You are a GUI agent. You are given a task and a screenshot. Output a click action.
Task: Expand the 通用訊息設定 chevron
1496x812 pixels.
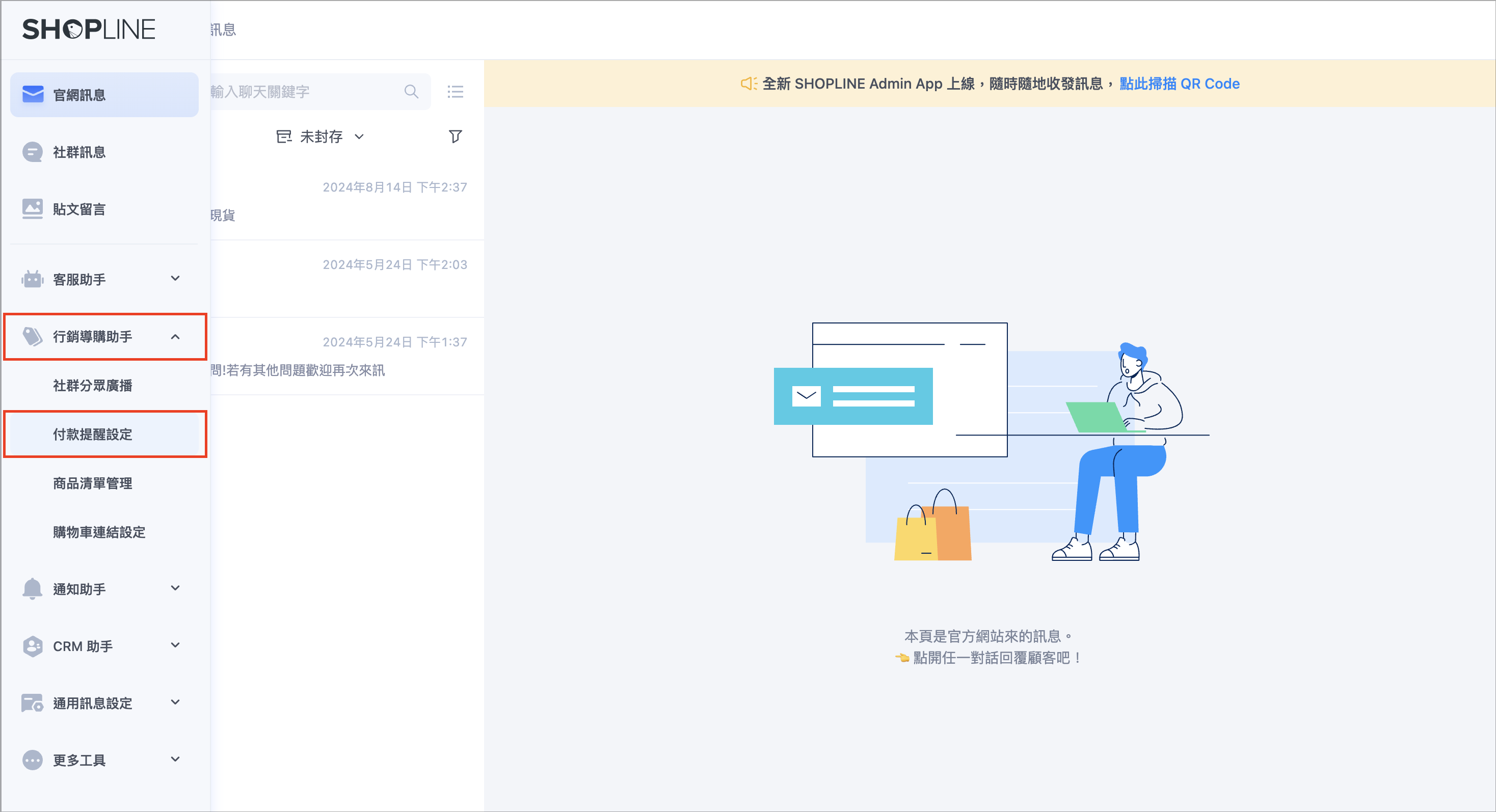pyautogui.click(x=175, y=702)
